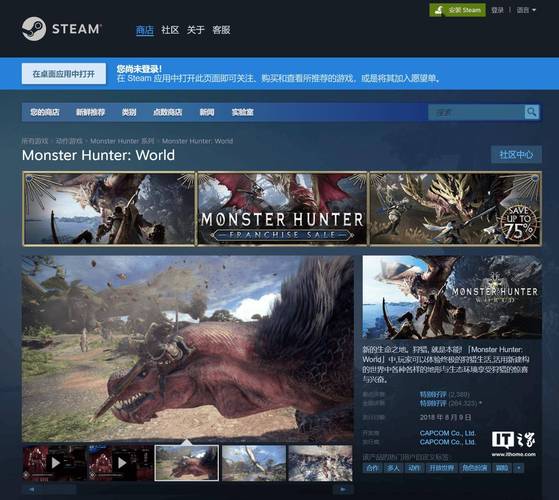Open the 社区中心 community hub
The height and width of the screenshot is (500, 559).
[x=516, y=155]
